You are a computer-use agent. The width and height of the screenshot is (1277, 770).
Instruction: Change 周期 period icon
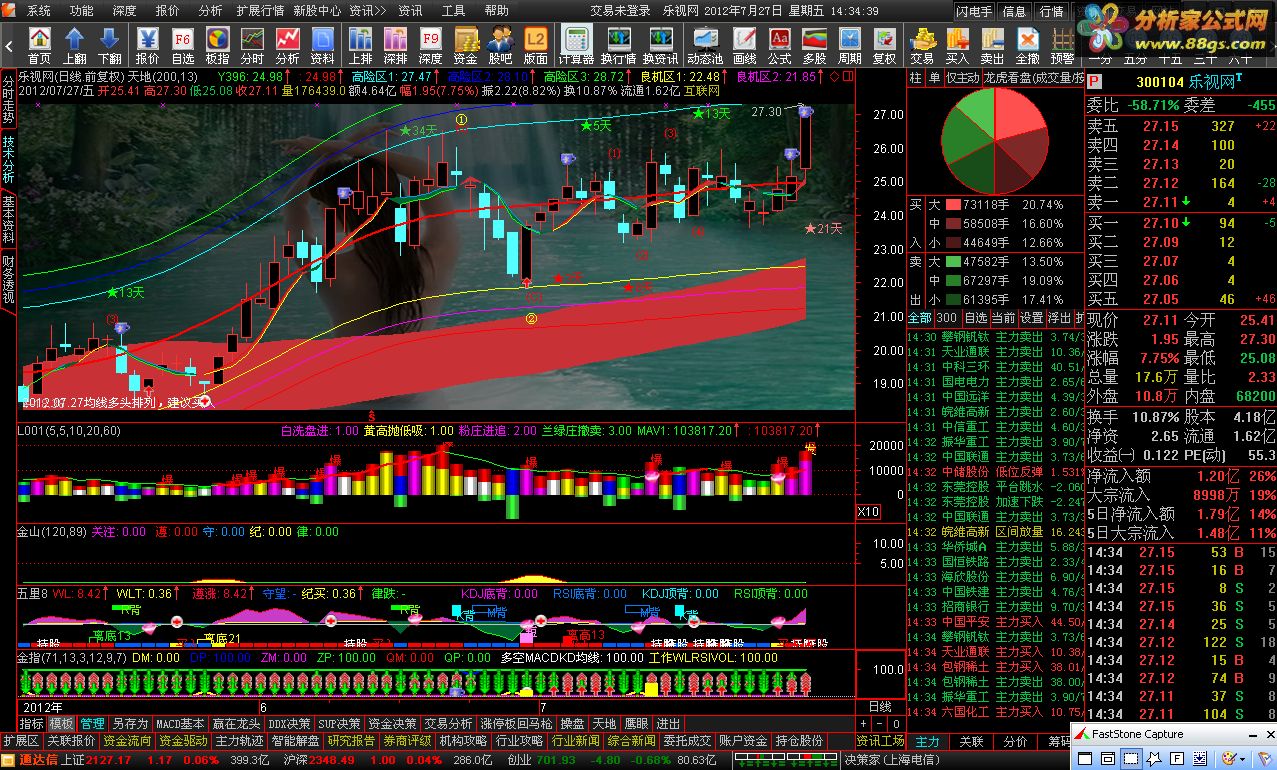(850, 44)
